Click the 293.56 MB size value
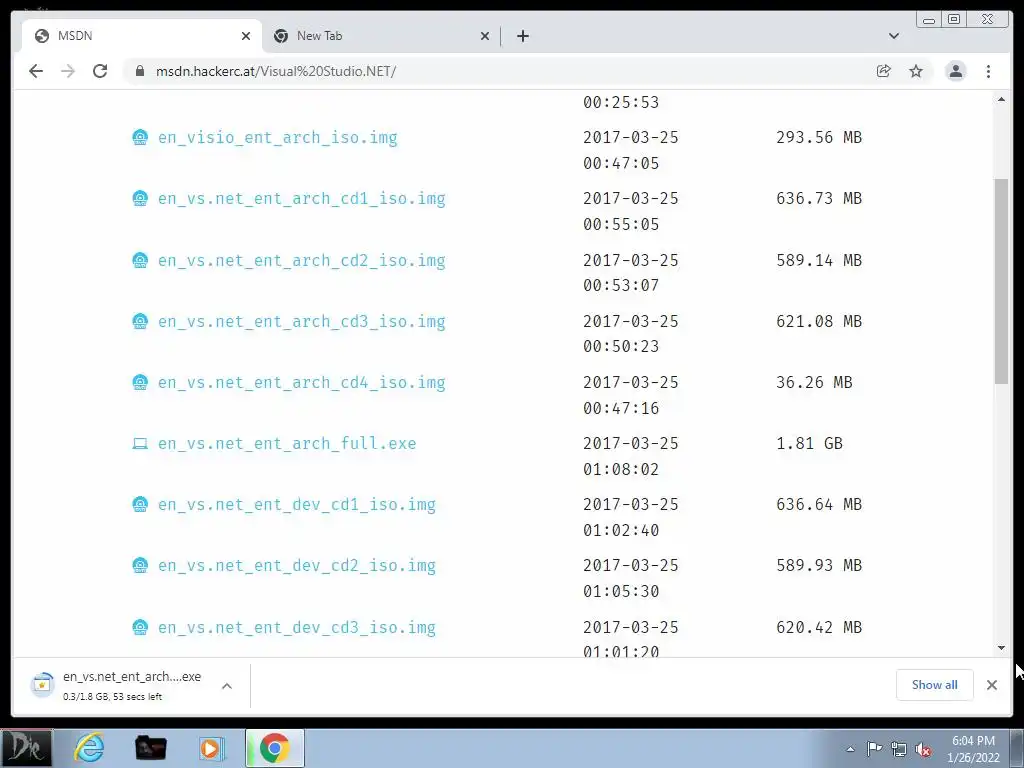The width and height of the screenshot is (1024, 768). (819, 137)
